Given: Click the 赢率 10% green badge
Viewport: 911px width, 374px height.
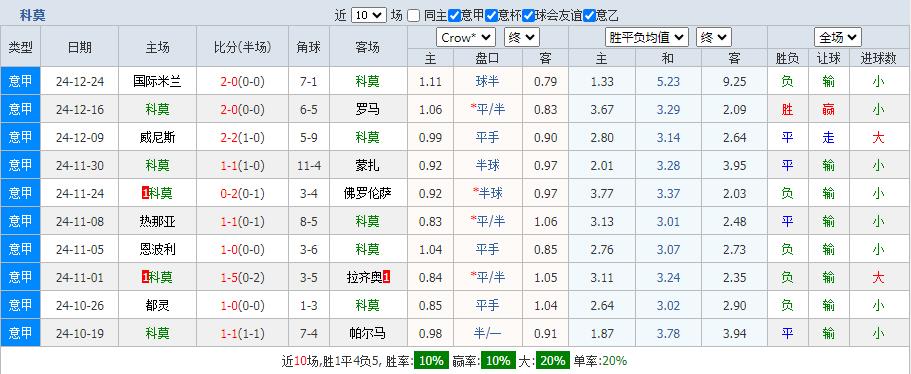Looking at the screenshot, I should click(498, 361).
